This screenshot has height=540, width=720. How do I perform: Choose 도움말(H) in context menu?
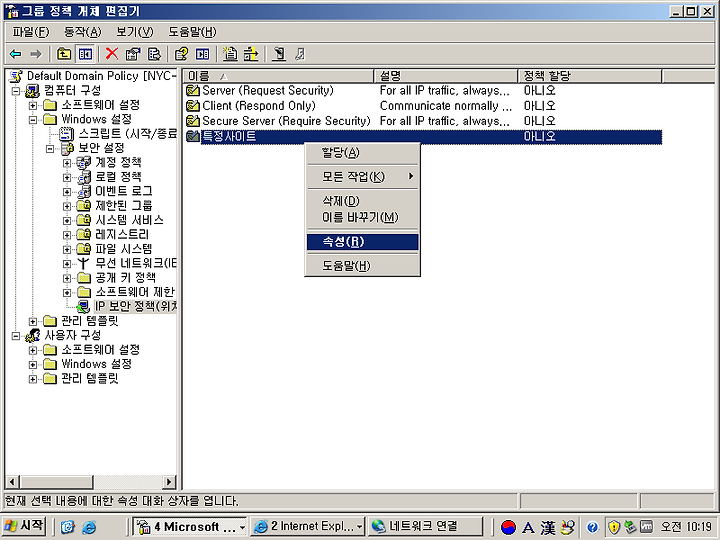pos(362,265)
